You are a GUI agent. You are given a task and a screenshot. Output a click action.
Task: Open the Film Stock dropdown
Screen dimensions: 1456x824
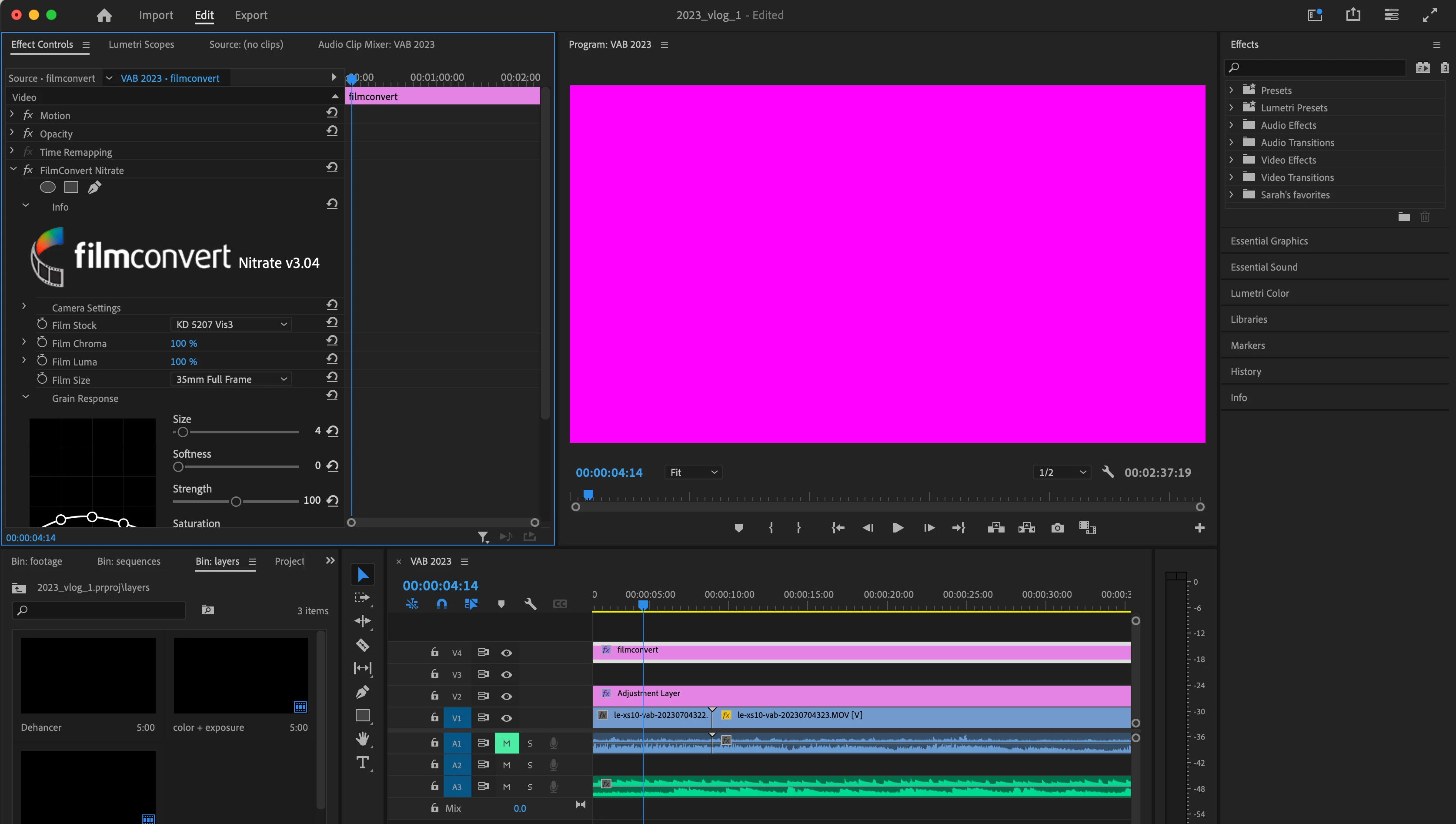pos(231,324)
